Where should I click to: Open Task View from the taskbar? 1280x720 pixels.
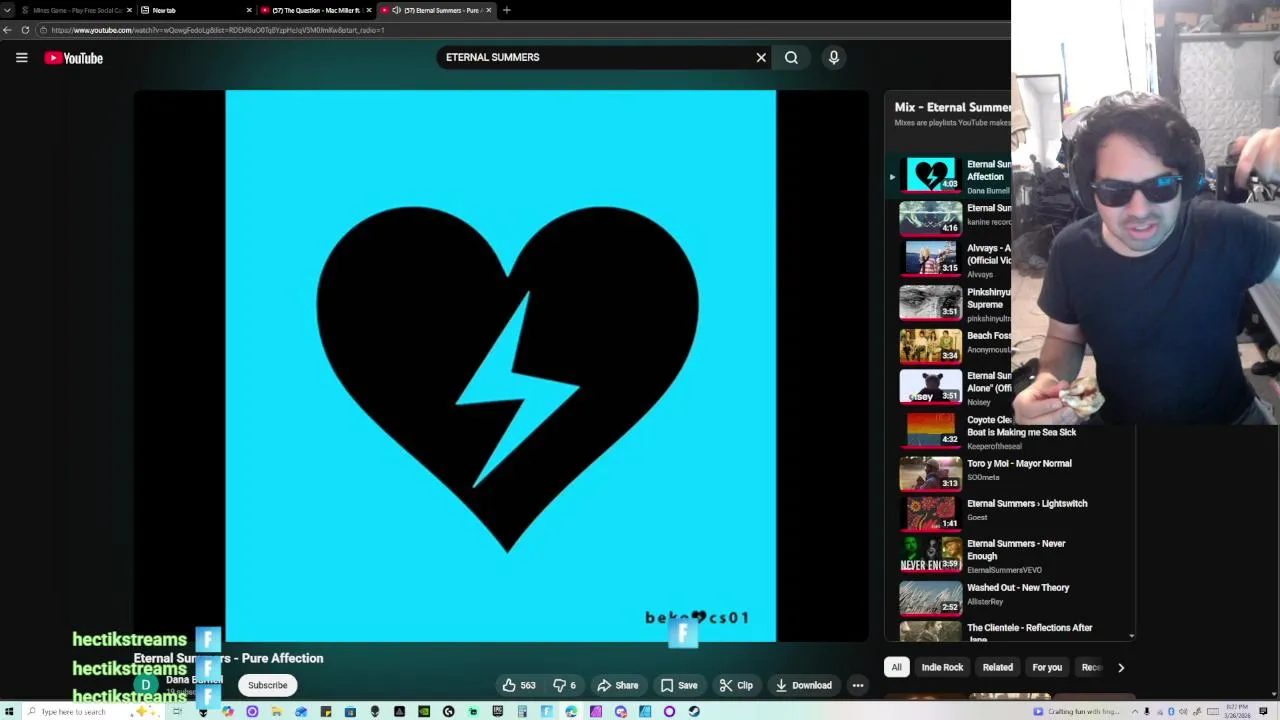(x=177, y=712)
